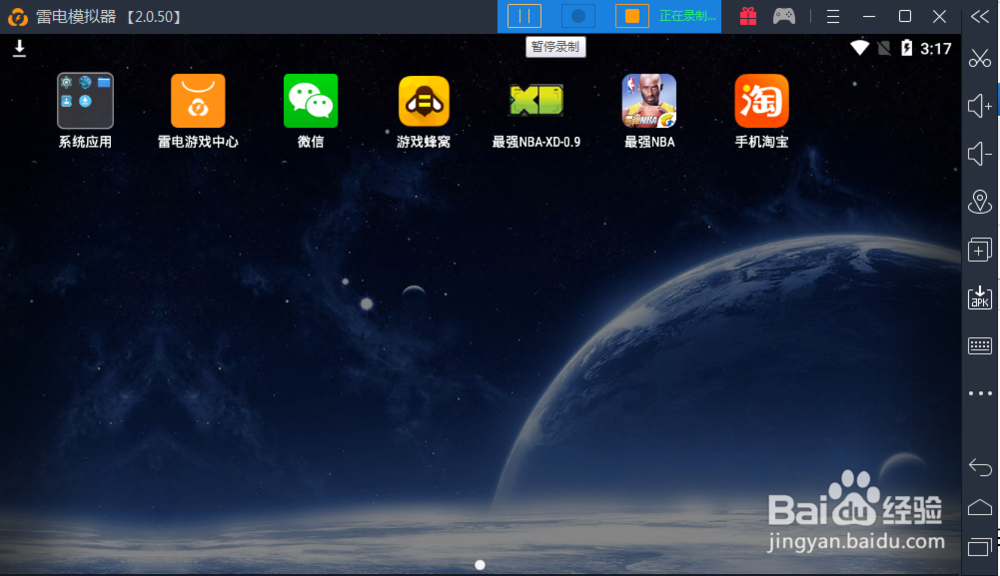Screen dimensions: 1000x576
Task: Launch the 最强NBA game
Action: pyautogui.click(x=649, y=101)
